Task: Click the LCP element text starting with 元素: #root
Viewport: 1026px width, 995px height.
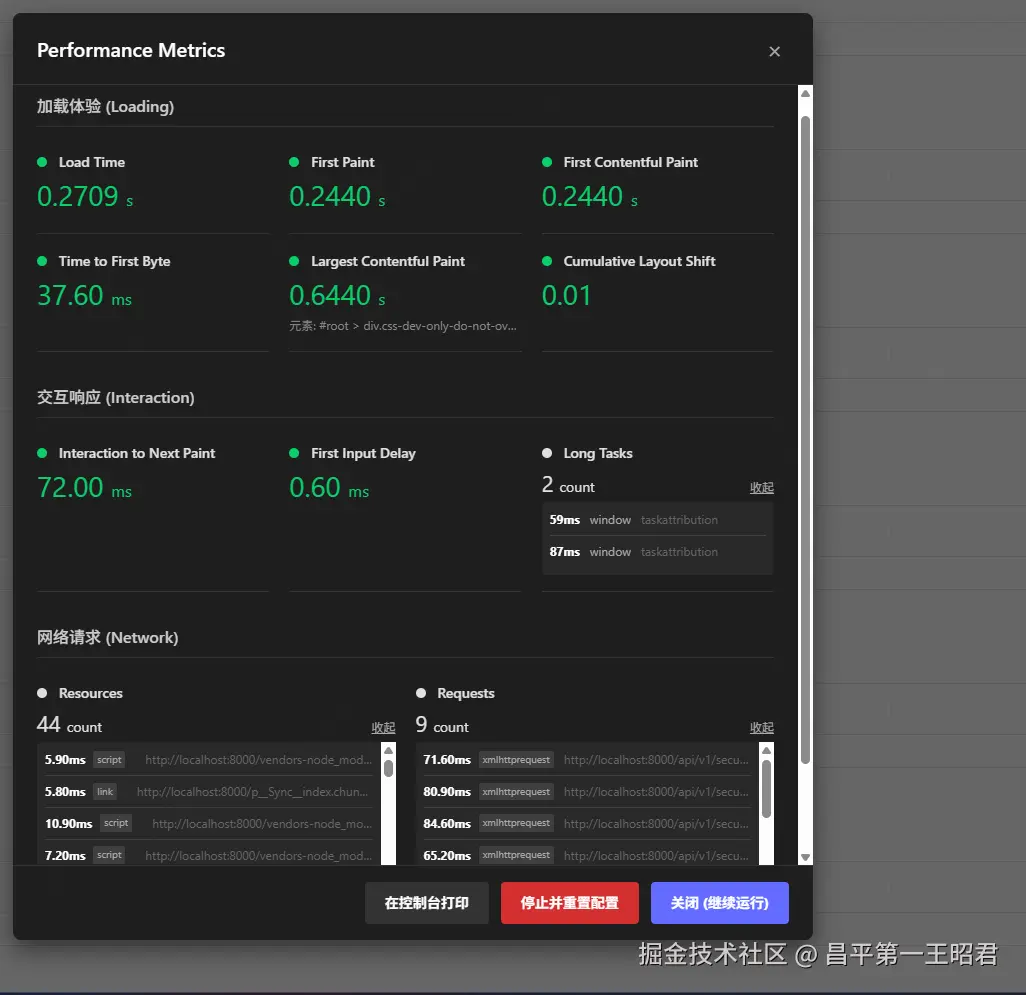Action: coord(403,326)
